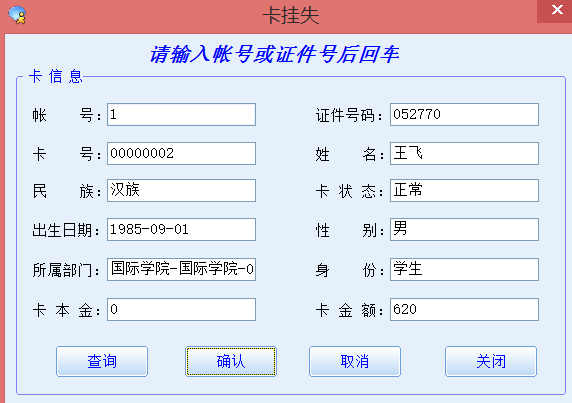
Task: Click the app icon in title bar
Action: click(x=17, y=15)
